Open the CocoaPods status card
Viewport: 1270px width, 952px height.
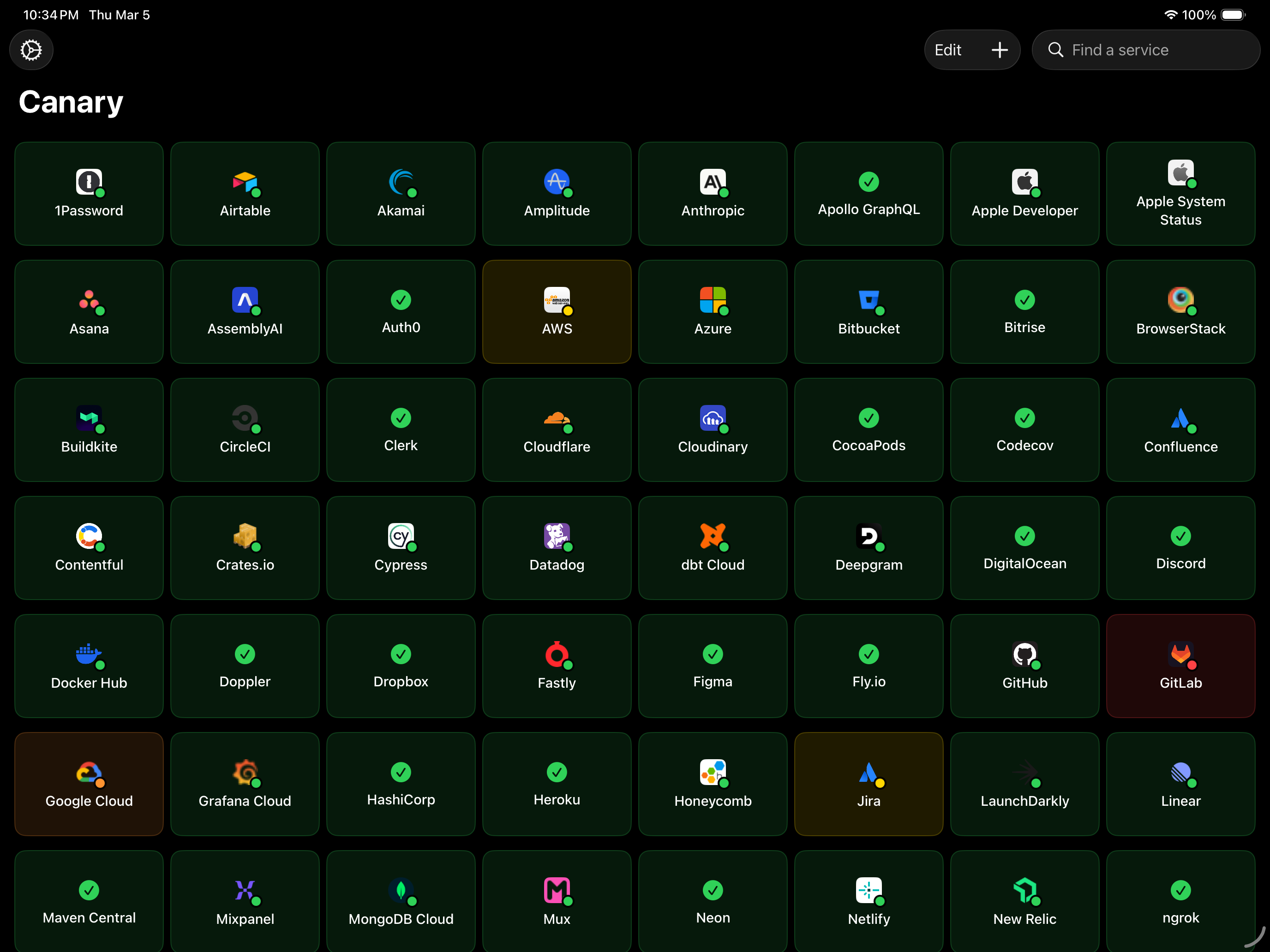(869, 430)
